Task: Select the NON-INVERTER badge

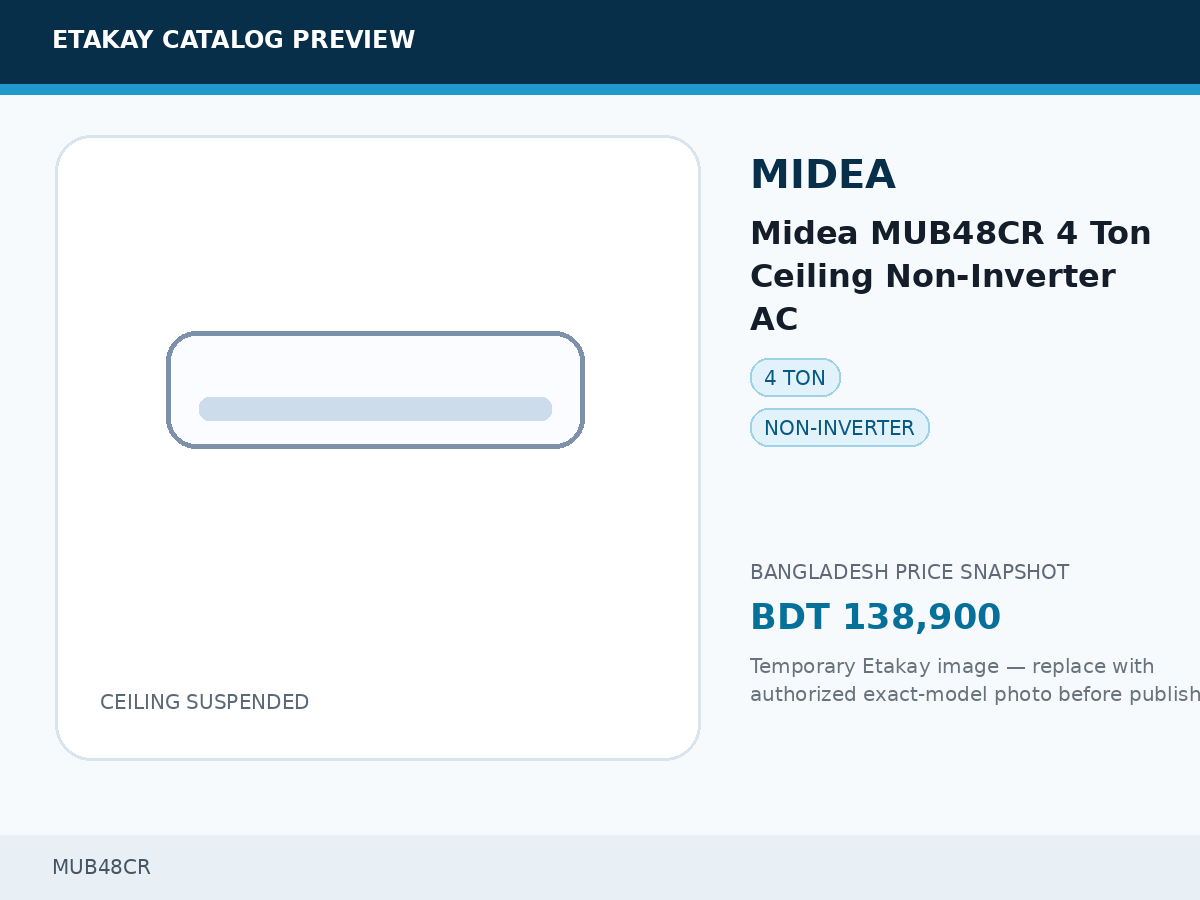Action: [x=839, y=428]
